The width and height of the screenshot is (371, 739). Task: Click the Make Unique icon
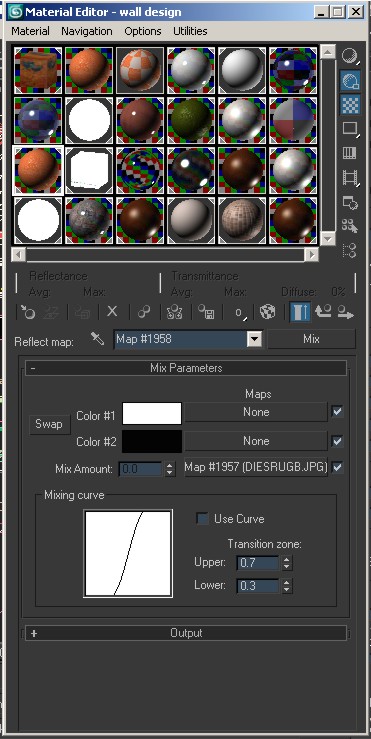[175, 312]
